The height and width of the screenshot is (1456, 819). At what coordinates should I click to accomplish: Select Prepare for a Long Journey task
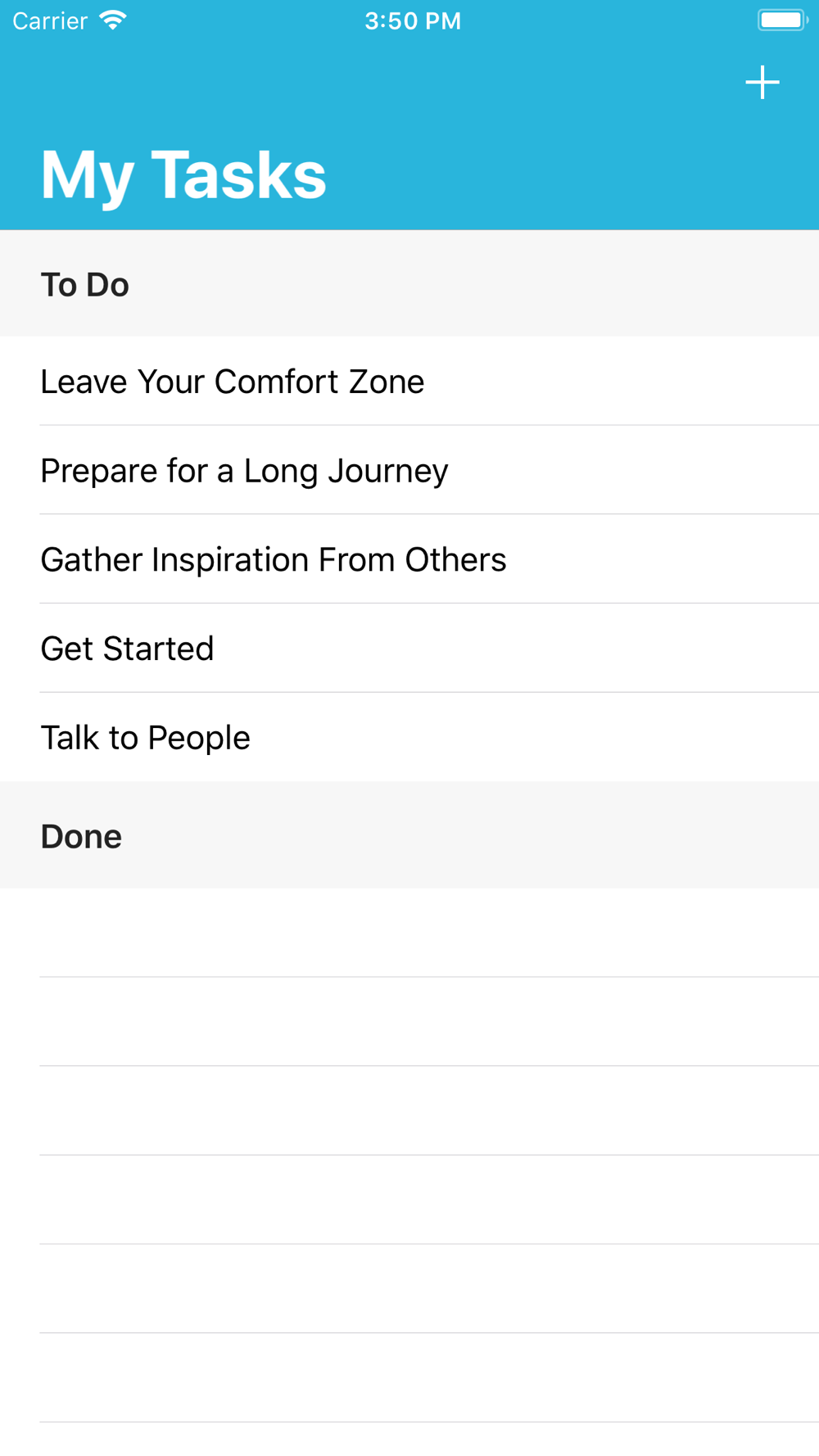coord(409,470)
